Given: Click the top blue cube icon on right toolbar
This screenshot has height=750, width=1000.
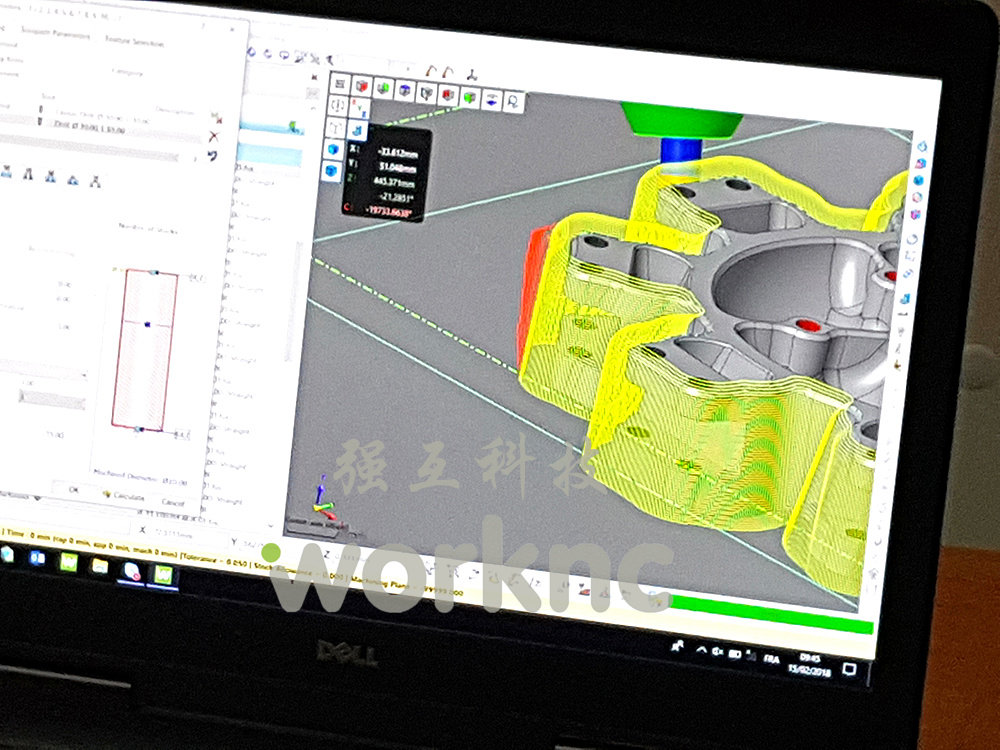Looking at the screenshot, I should [922, 147].
